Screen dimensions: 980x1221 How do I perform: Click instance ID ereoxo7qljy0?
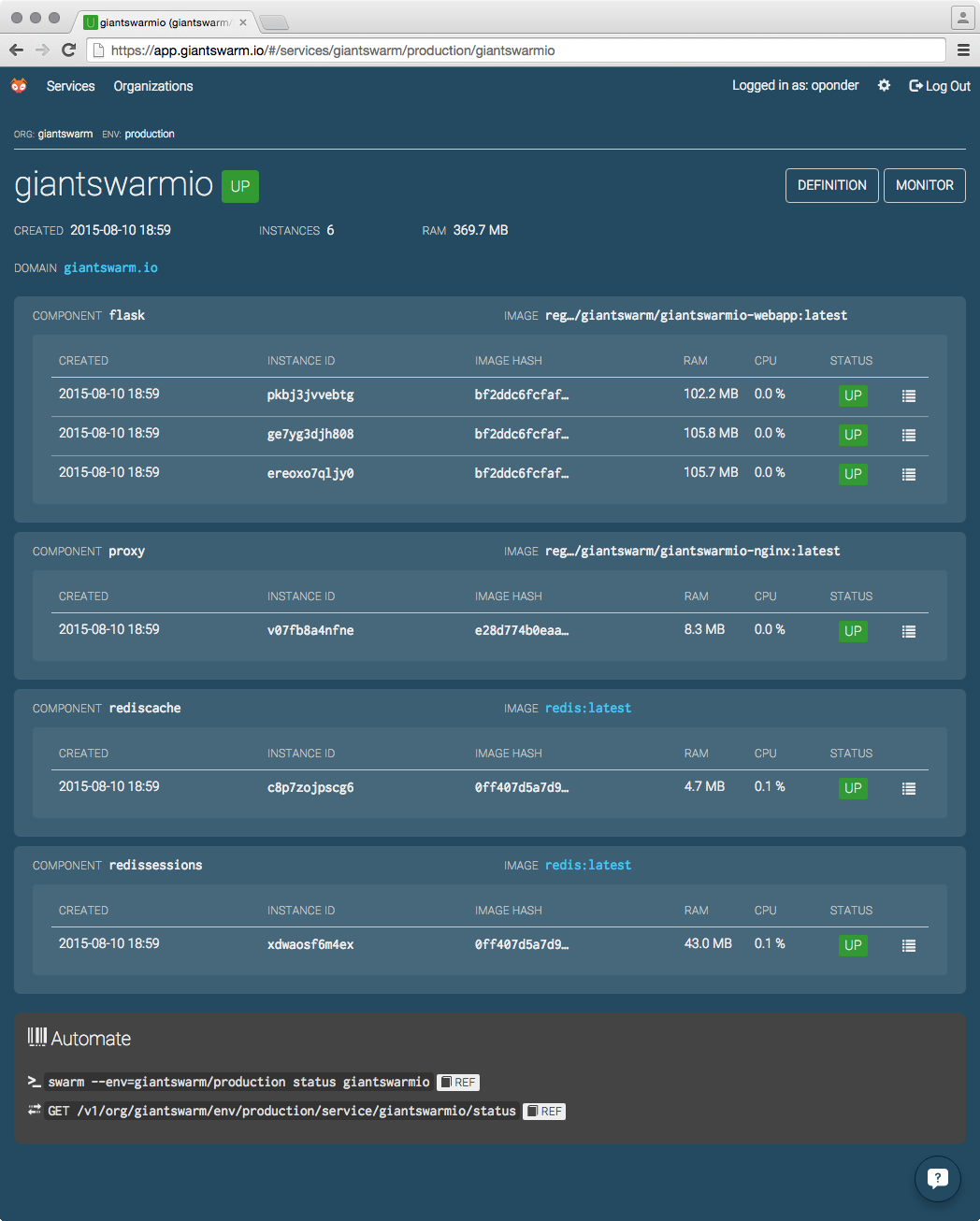[x=310, y=473]
